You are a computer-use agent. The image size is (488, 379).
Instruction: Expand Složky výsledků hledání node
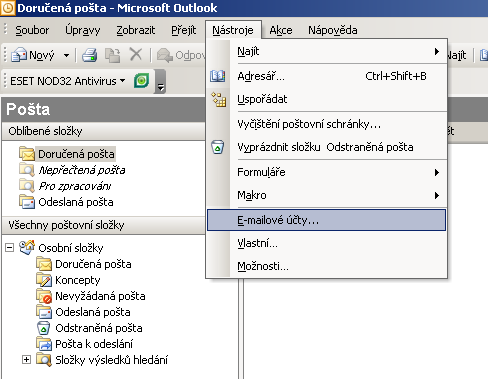(x=26, y=360)
